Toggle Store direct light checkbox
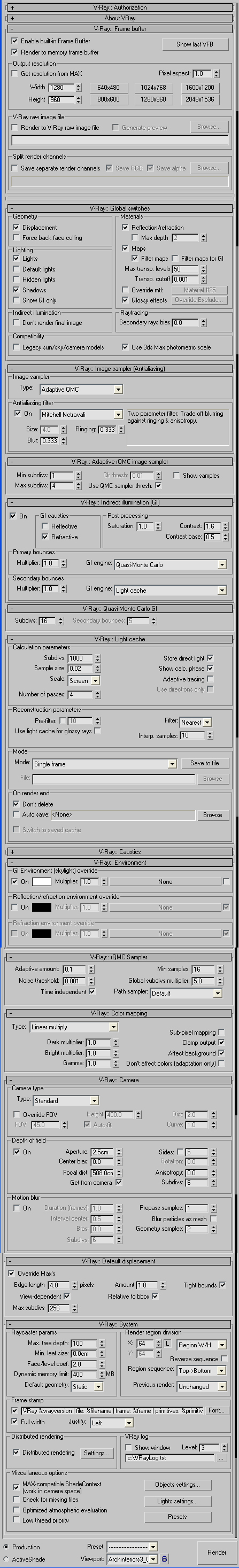Screen dimensions: 239x1568 [x=210, y=658]
